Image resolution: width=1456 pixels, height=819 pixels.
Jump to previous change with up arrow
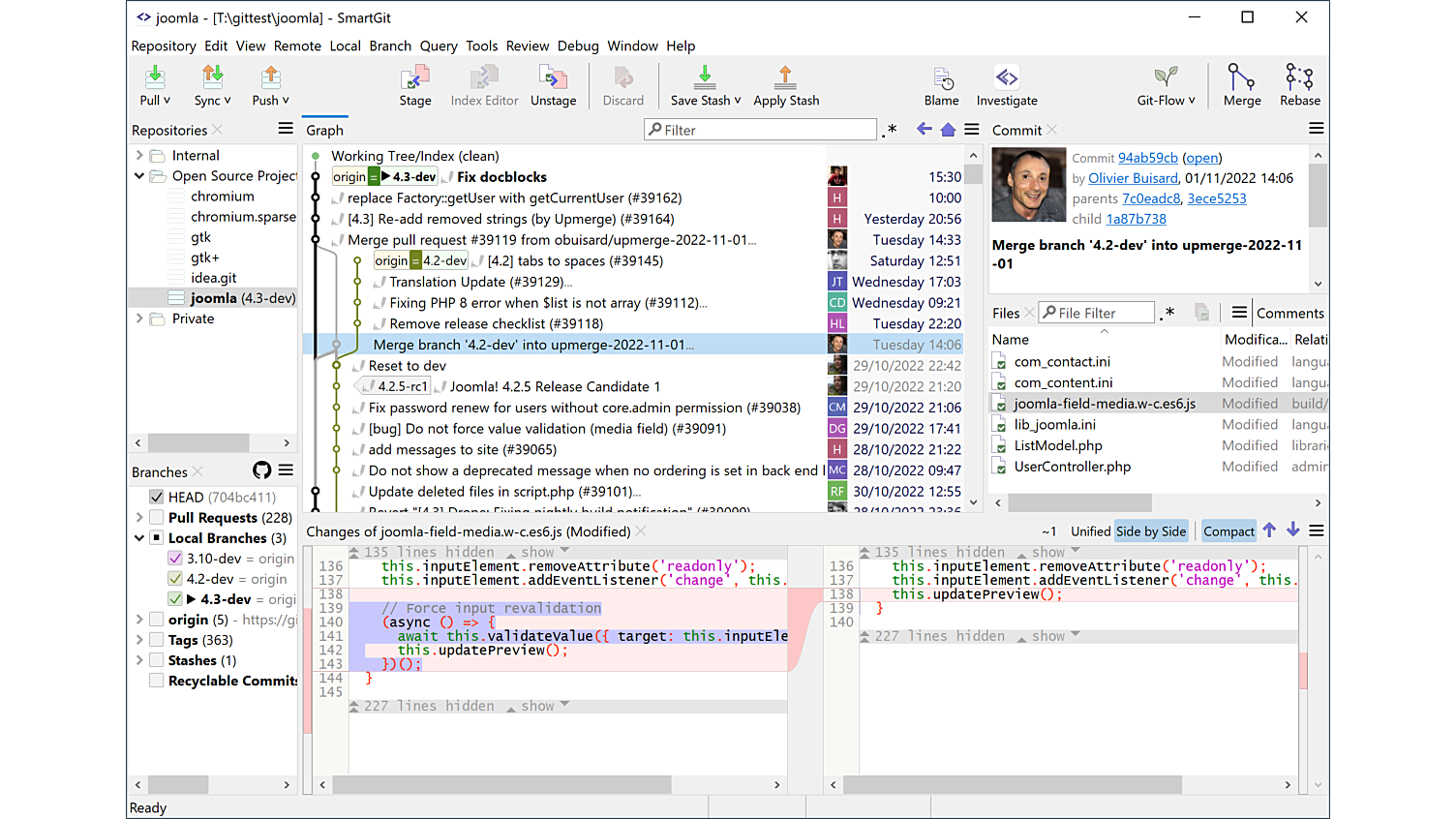tap(1269, 530)
